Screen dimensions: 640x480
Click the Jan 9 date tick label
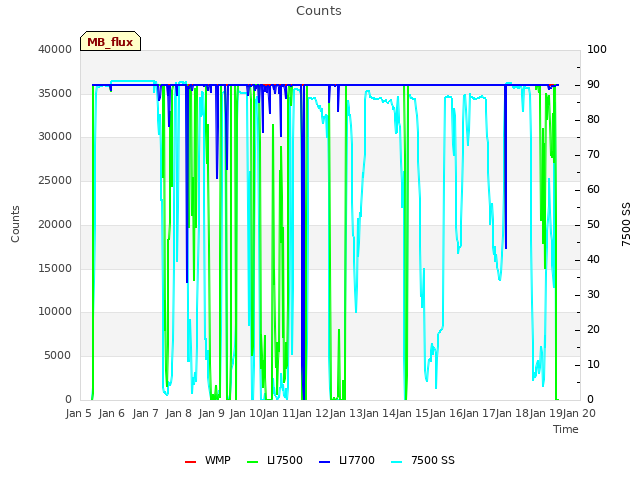coord(211,413)
